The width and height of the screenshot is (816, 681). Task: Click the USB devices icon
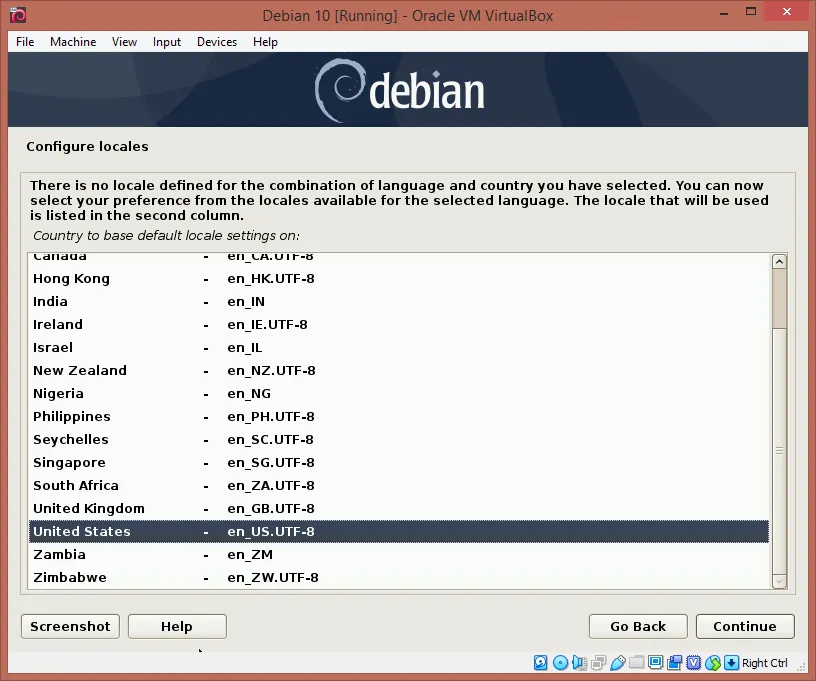pyautogui.click(x=618, y=662)
